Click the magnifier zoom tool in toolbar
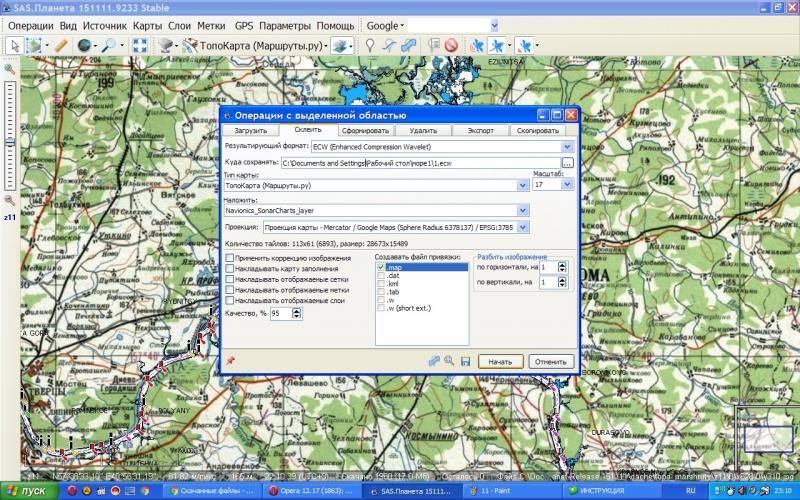This screenshot has height=500, width=800. coord(107,45)
